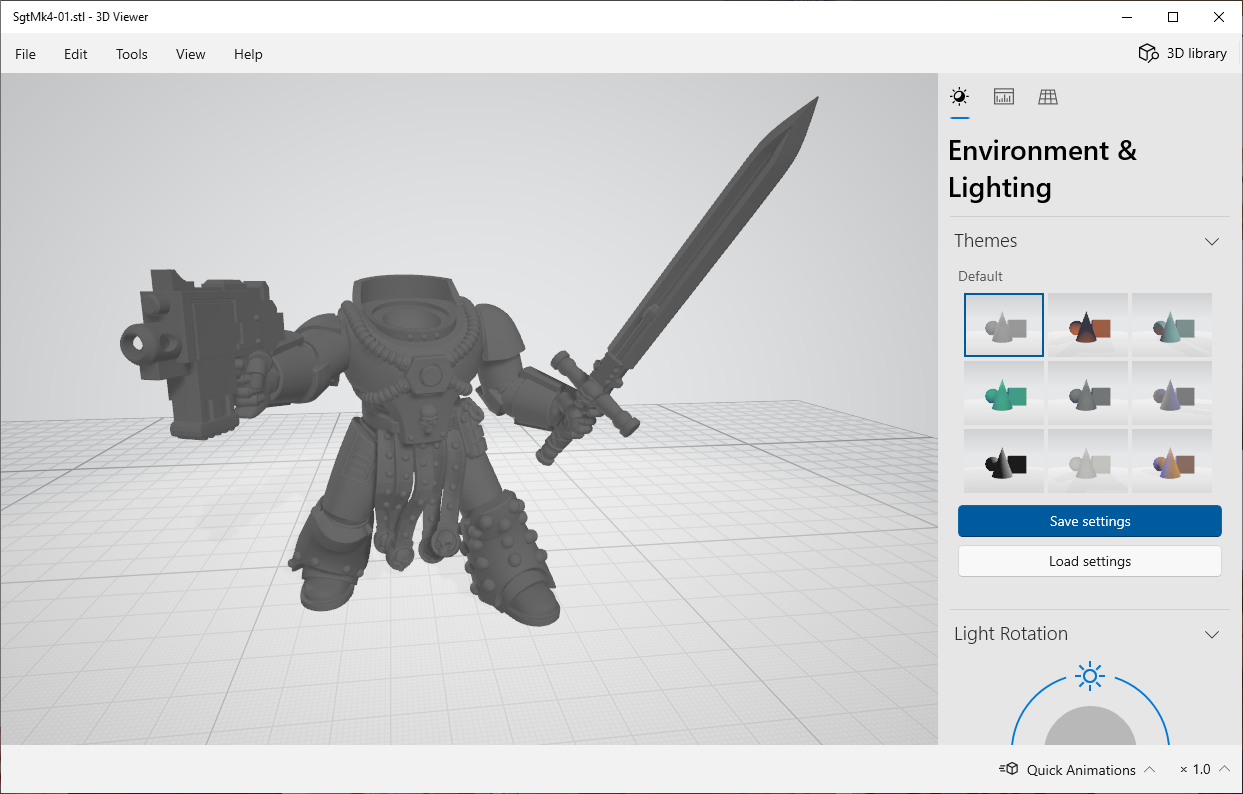This screenshot has height=794, width=1243.
Task: Open the Environment & Lighting sun tab
Action: 959,97
